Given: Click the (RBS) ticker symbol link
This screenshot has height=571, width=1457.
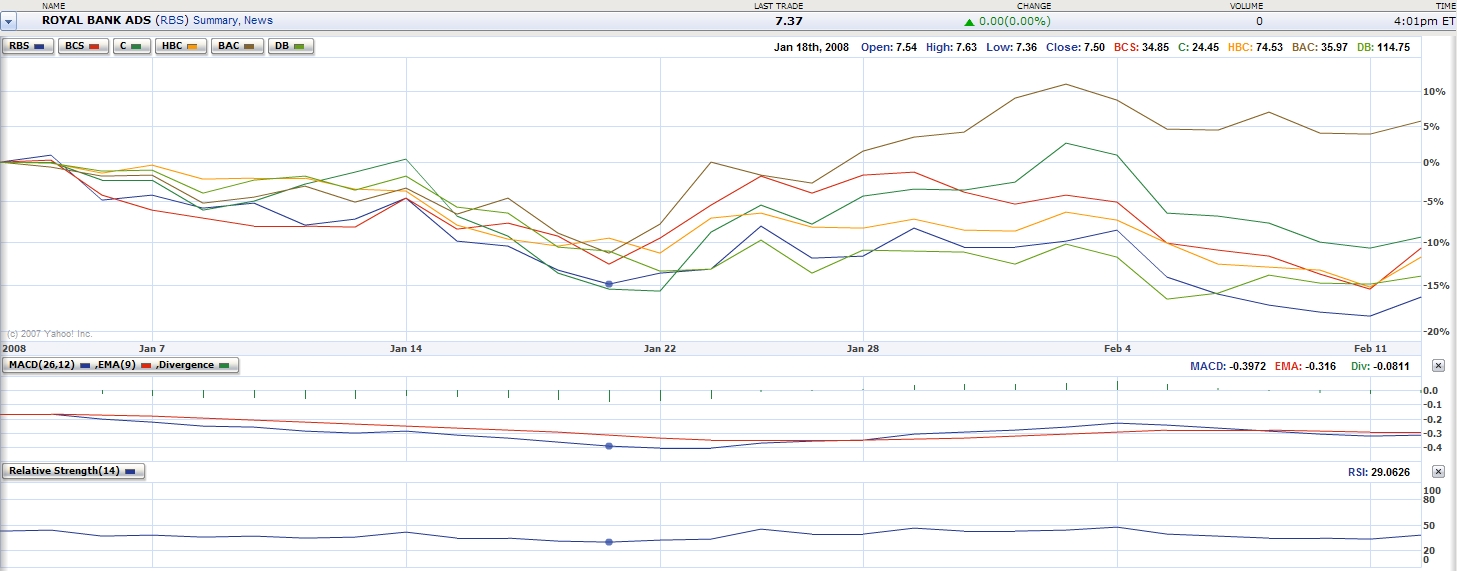Looking at the screenshot, I should click(x=173, y=20).
